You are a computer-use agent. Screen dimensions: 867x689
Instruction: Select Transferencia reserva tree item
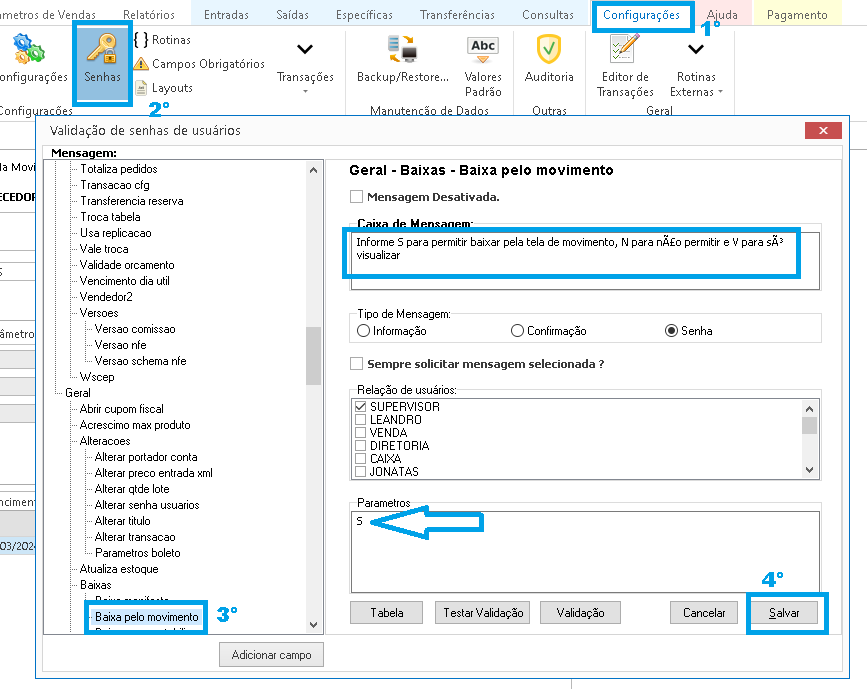point(132,201)
